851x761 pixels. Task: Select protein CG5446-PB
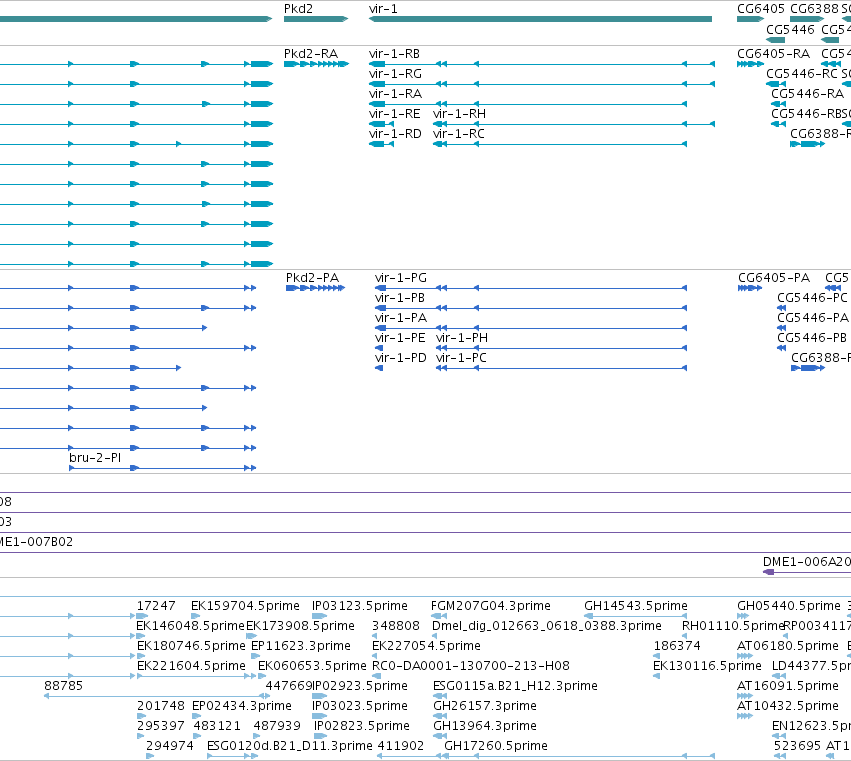tap(812, 338)
